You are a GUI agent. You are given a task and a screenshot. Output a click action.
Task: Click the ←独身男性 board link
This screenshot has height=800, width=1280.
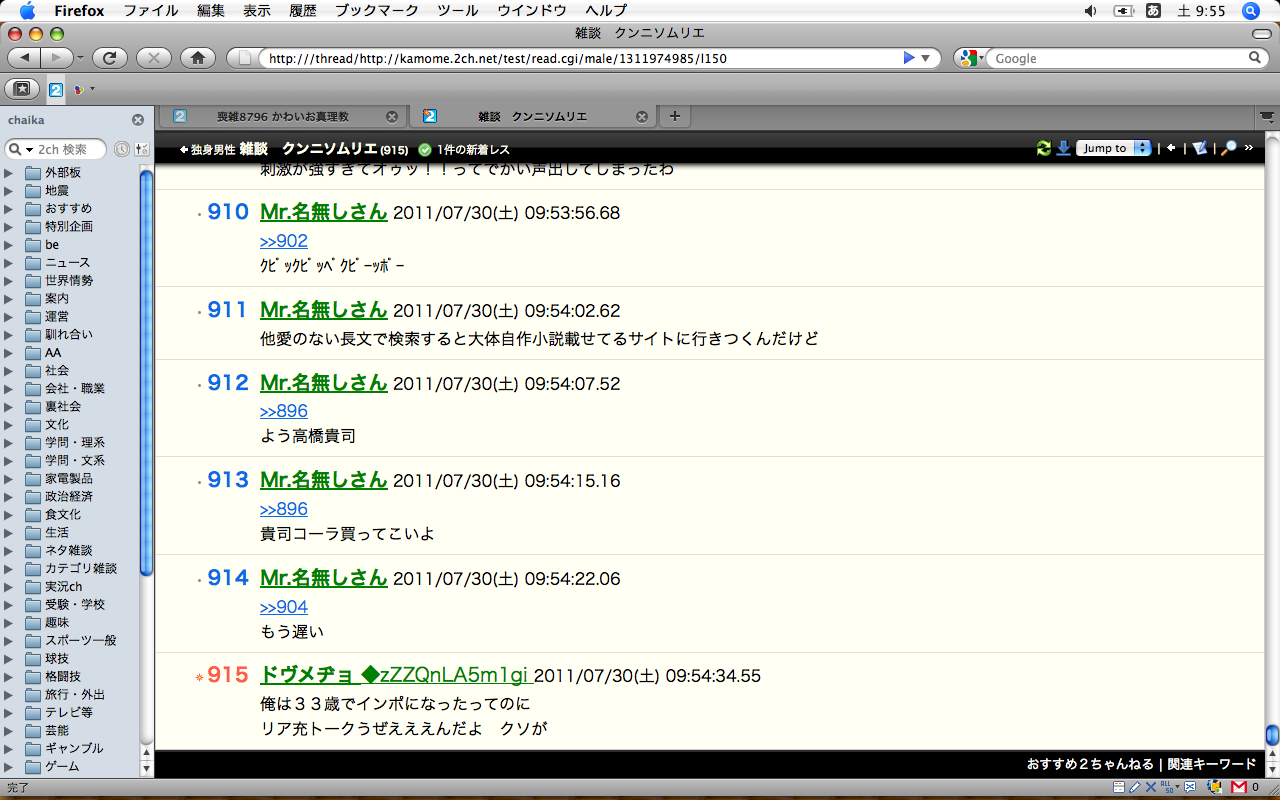207,149
